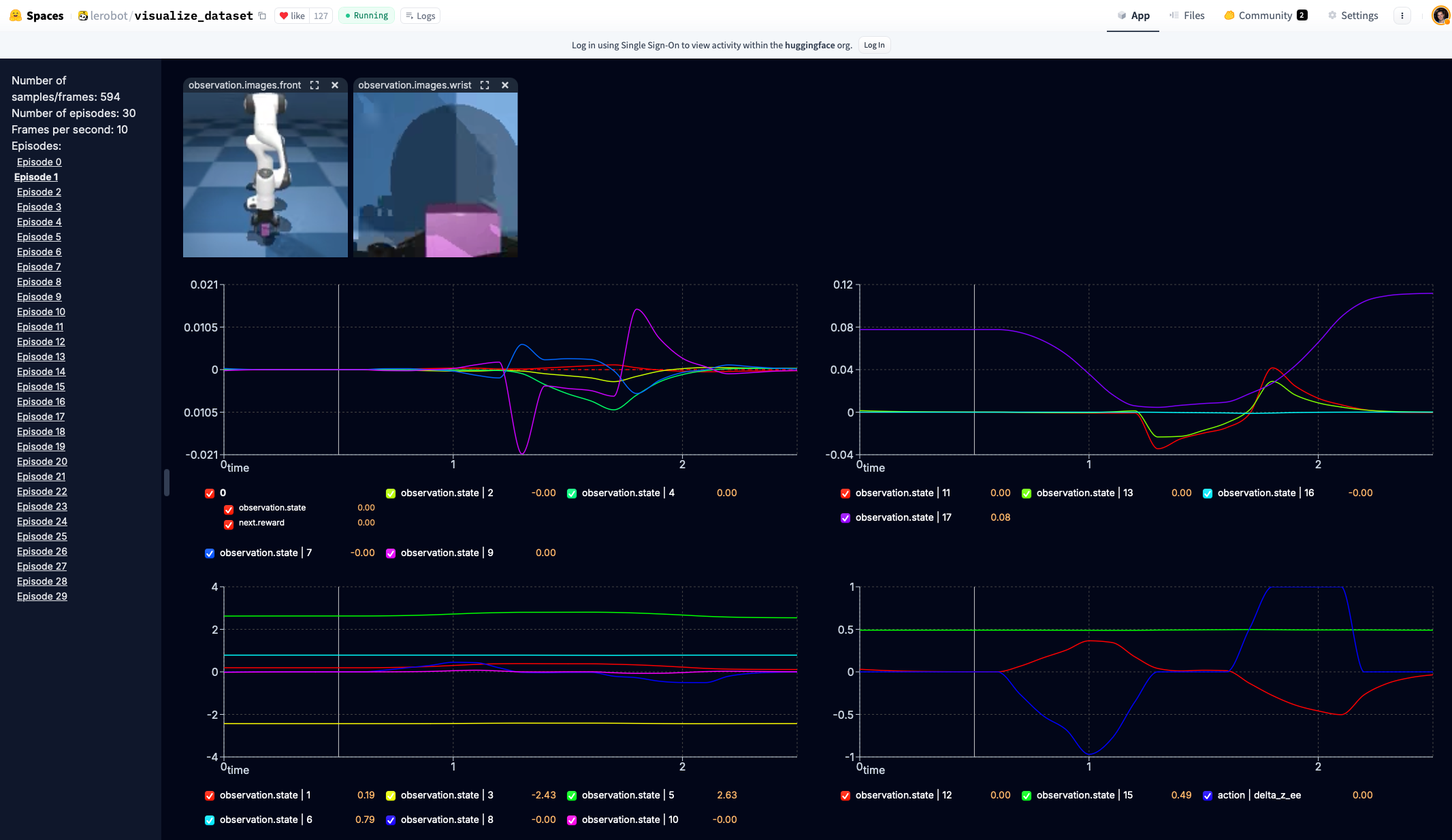Disable the action | delta_z_ee checkbox
Image resolution: width=1452 pixels, height=840 pixels.
pyautogui.click(x=1208, y=796)
